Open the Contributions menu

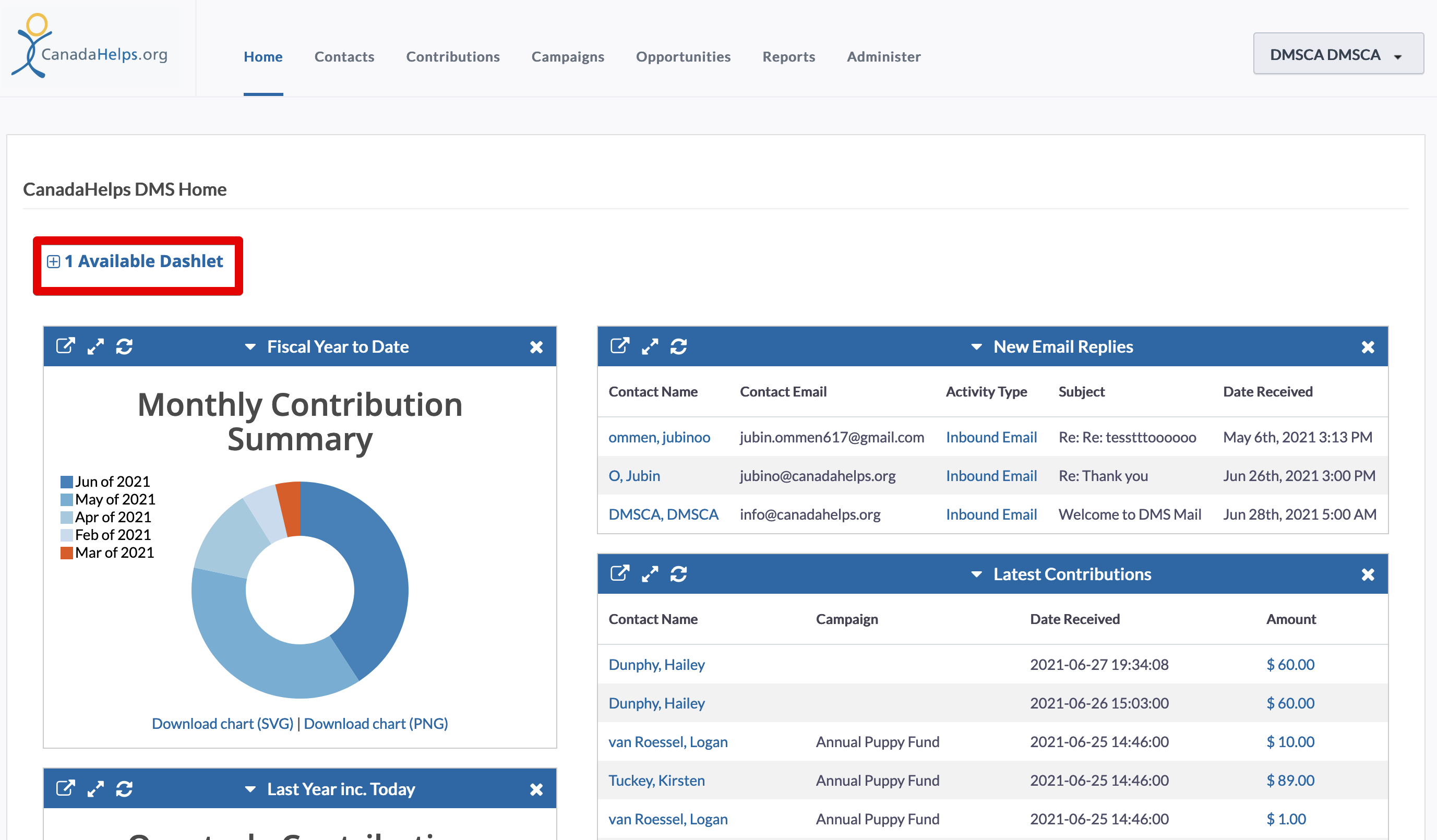(453, 56)
